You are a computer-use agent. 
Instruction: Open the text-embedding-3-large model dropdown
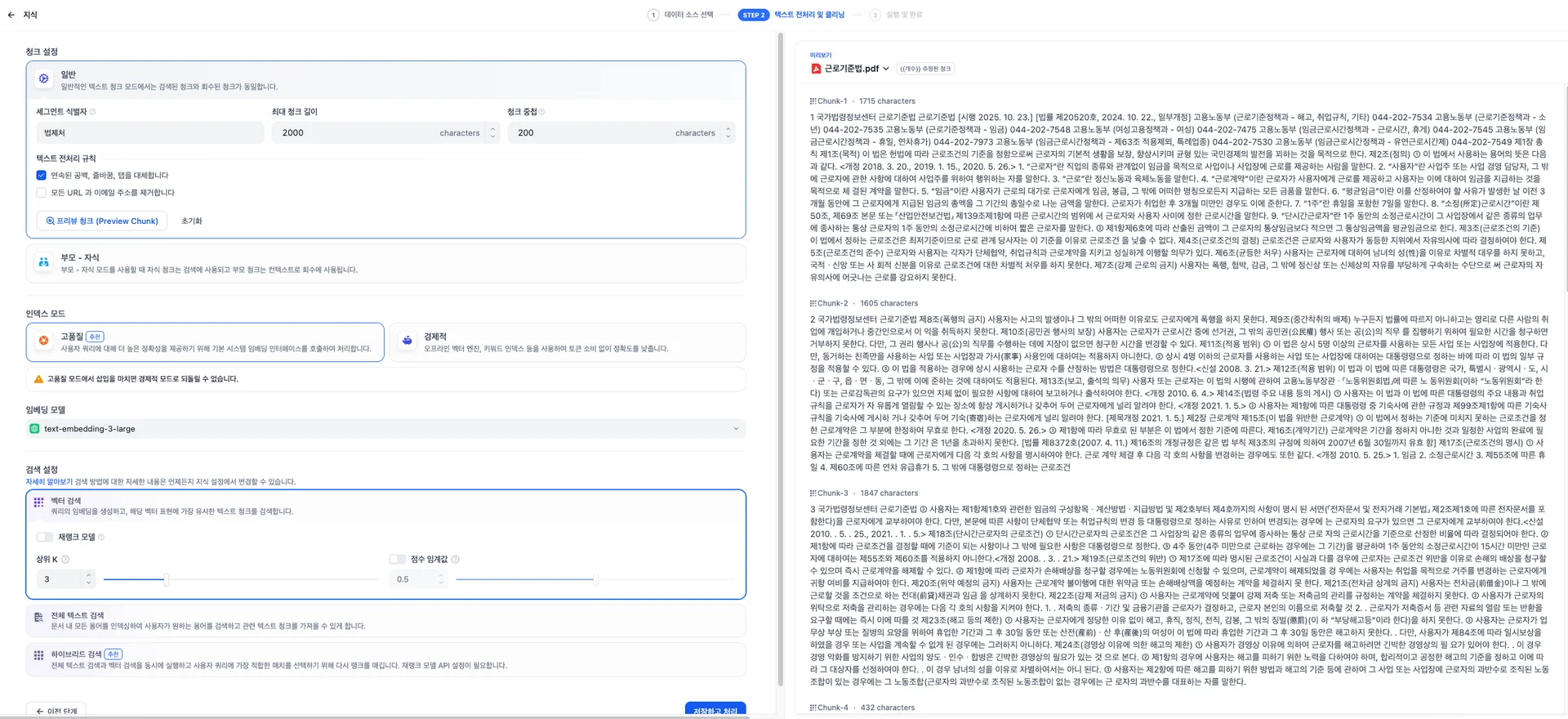coord(385,429)
